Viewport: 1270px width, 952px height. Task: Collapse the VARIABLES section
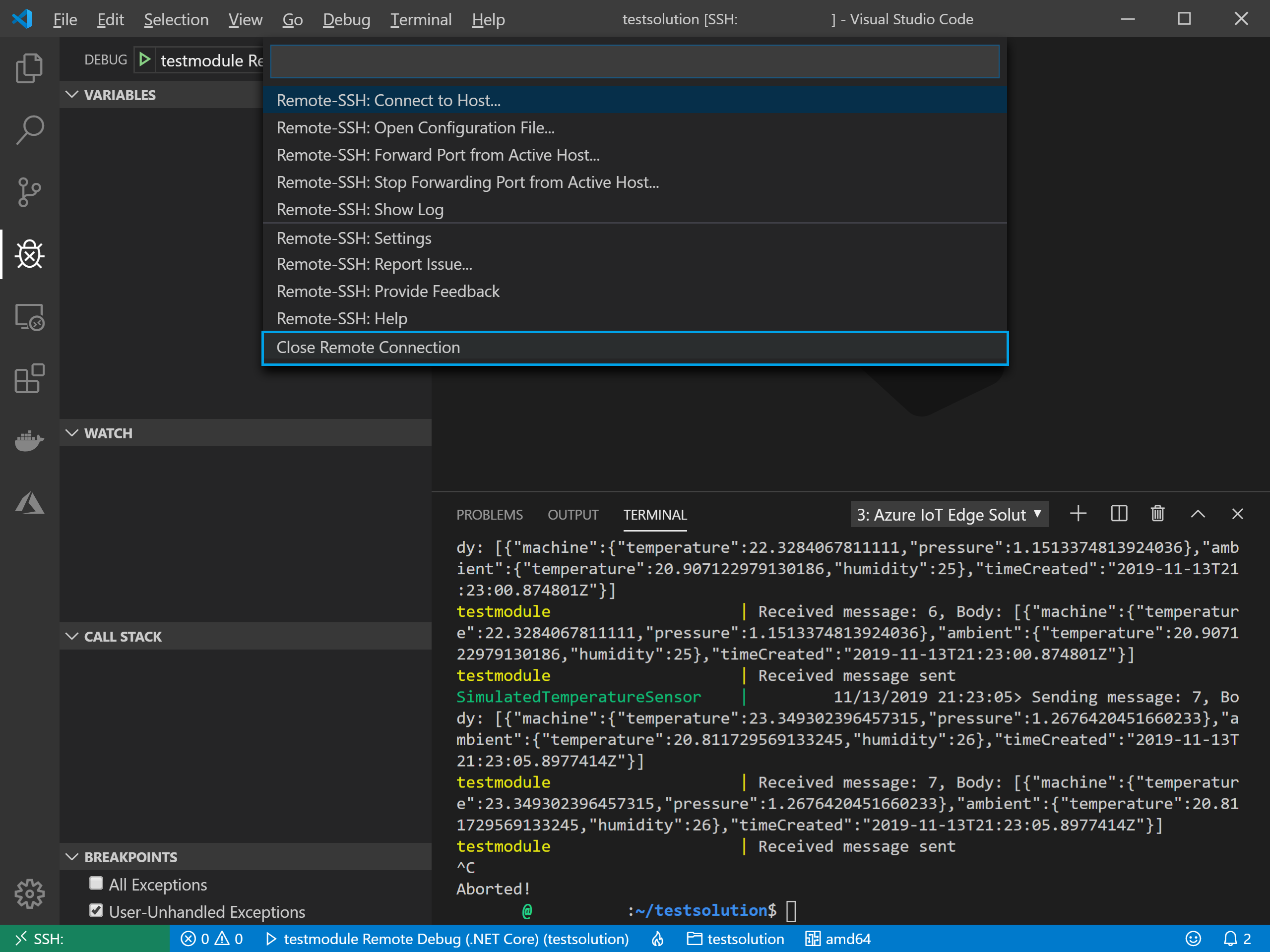[72, 95]
